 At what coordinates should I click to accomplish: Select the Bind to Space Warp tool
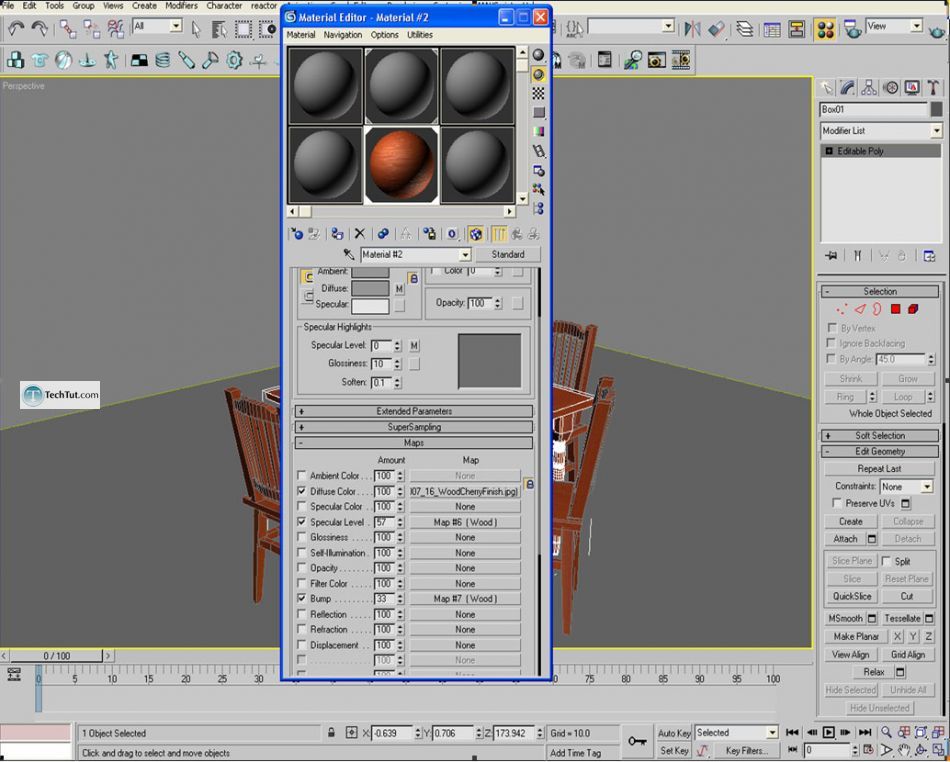[115, 28]
